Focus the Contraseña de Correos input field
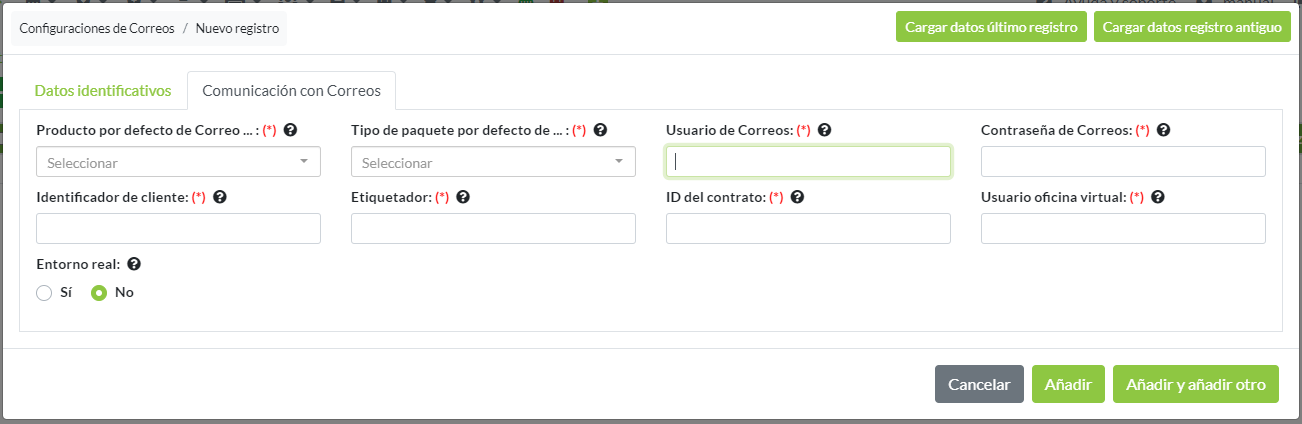 tap(1123, 162)
